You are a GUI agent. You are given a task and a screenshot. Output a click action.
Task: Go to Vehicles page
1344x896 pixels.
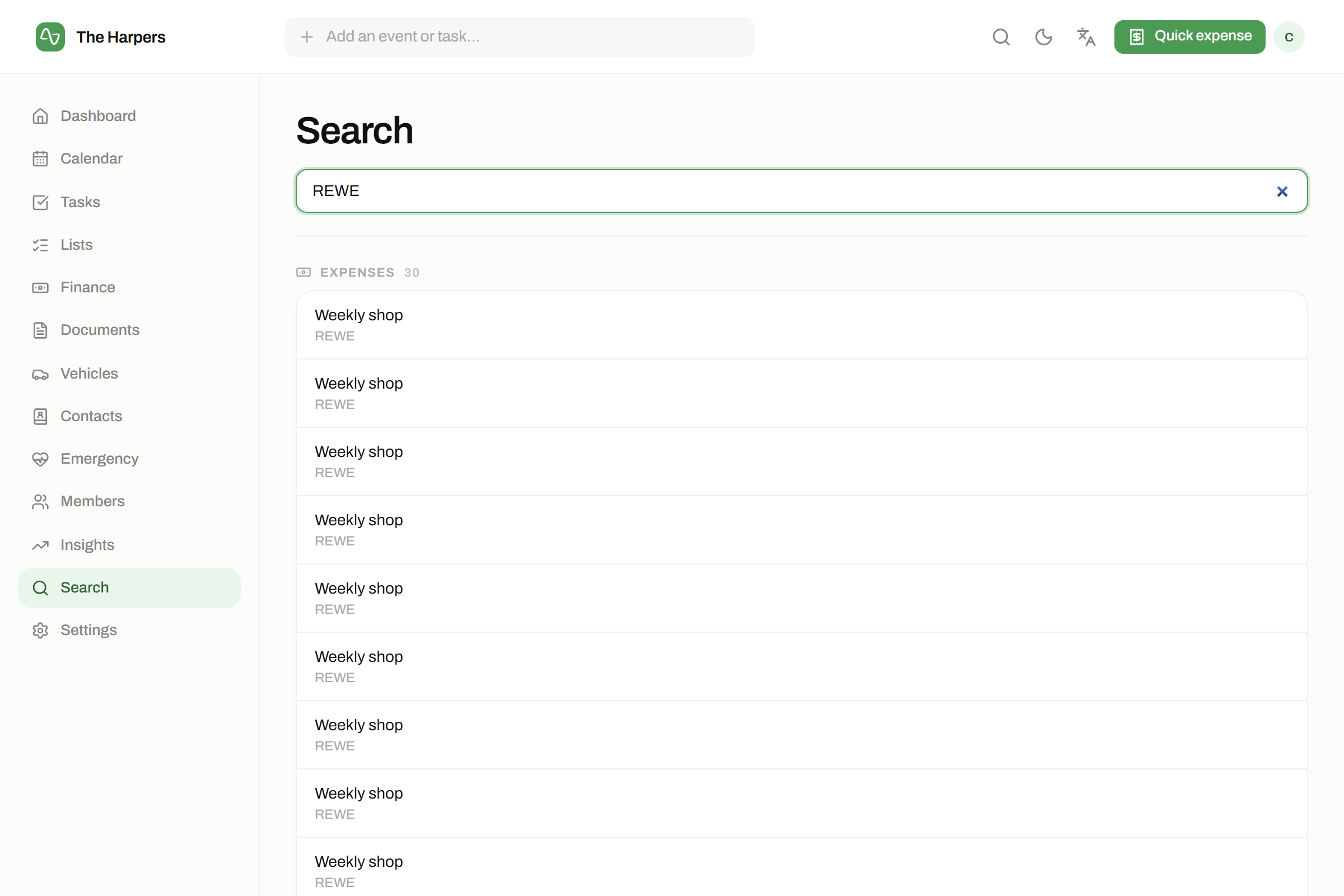tap(129, 374)
